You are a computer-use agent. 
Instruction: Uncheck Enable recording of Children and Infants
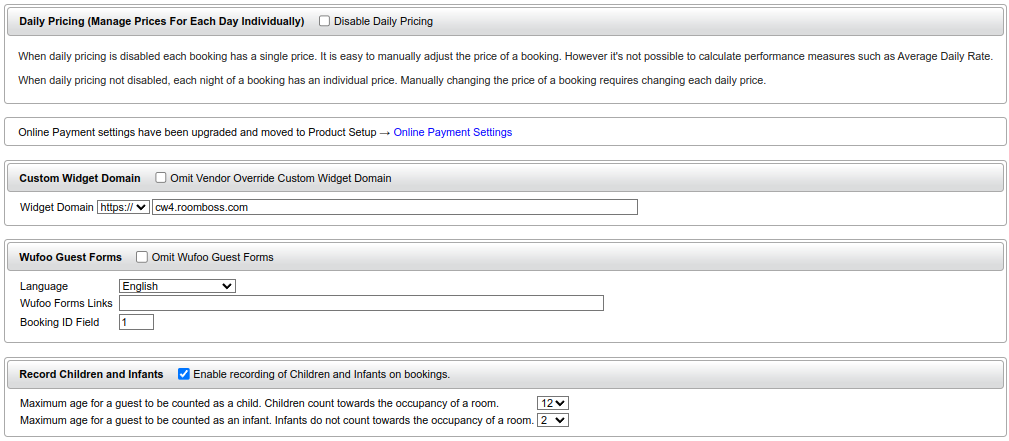(x=184, y=374)
